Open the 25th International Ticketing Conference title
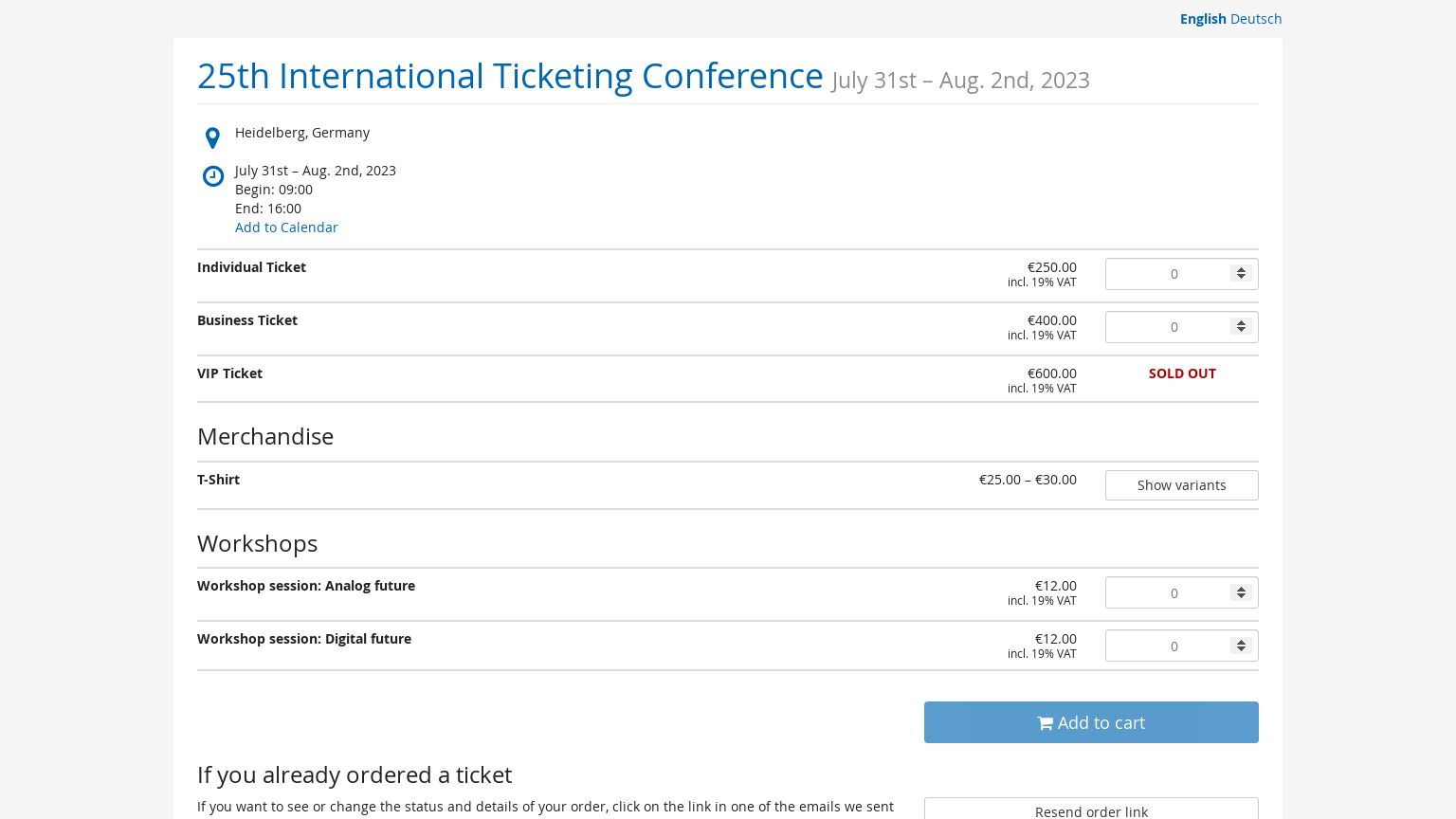This screenshot has height=819, width=1456. tap(510, 76)
